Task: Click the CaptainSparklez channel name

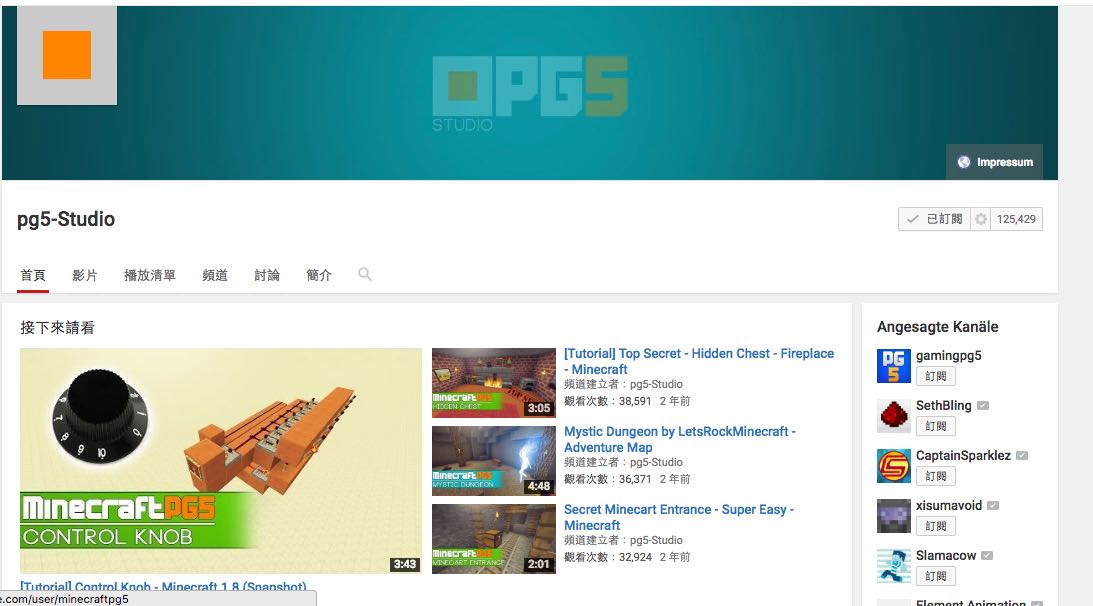Action: pos(963,455)
